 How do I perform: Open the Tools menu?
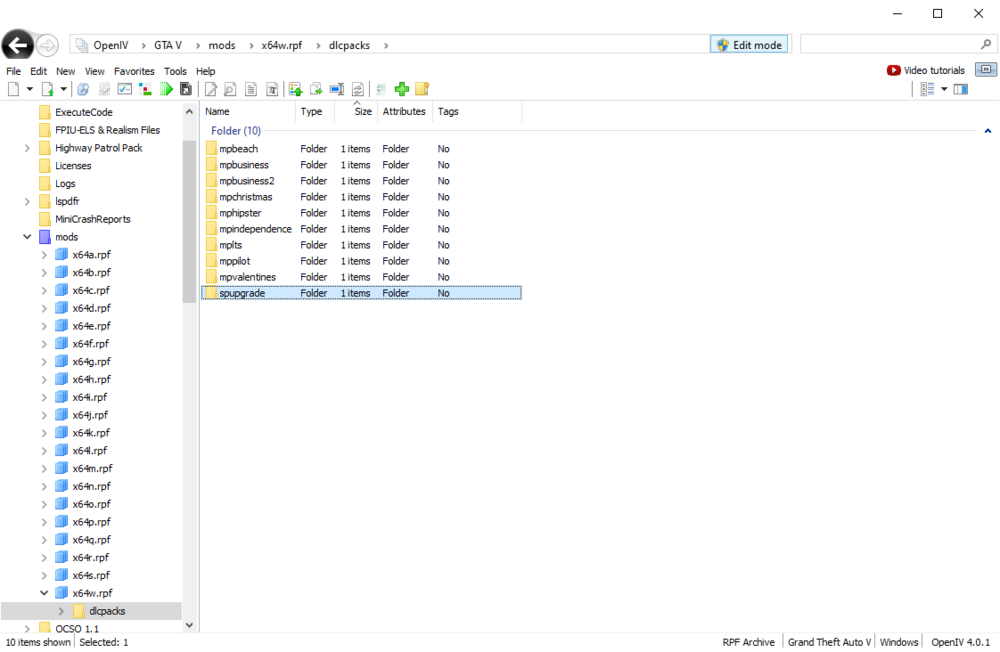(175, 71)
